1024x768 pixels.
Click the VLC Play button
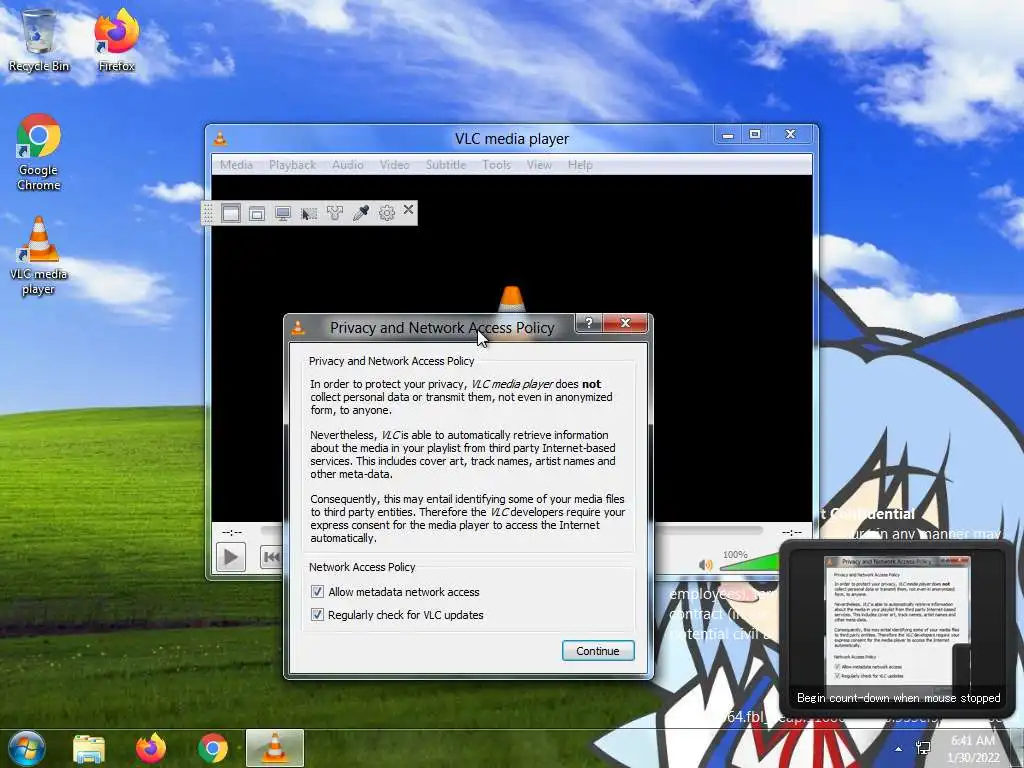[231, 557]
